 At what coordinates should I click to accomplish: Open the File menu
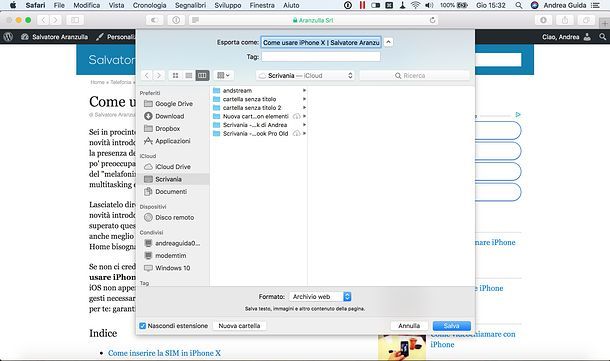click(x=59, y=5)
